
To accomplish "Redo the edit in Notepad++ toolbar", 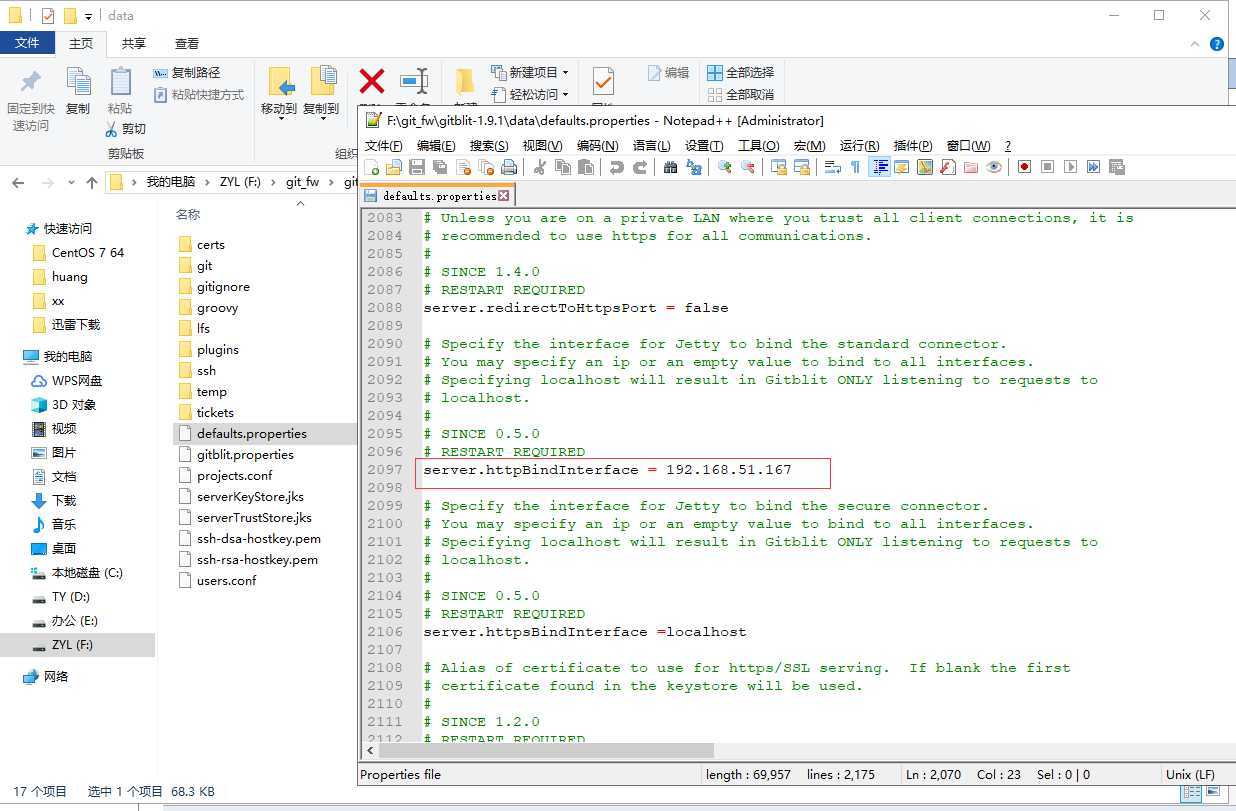I will 640,167.
